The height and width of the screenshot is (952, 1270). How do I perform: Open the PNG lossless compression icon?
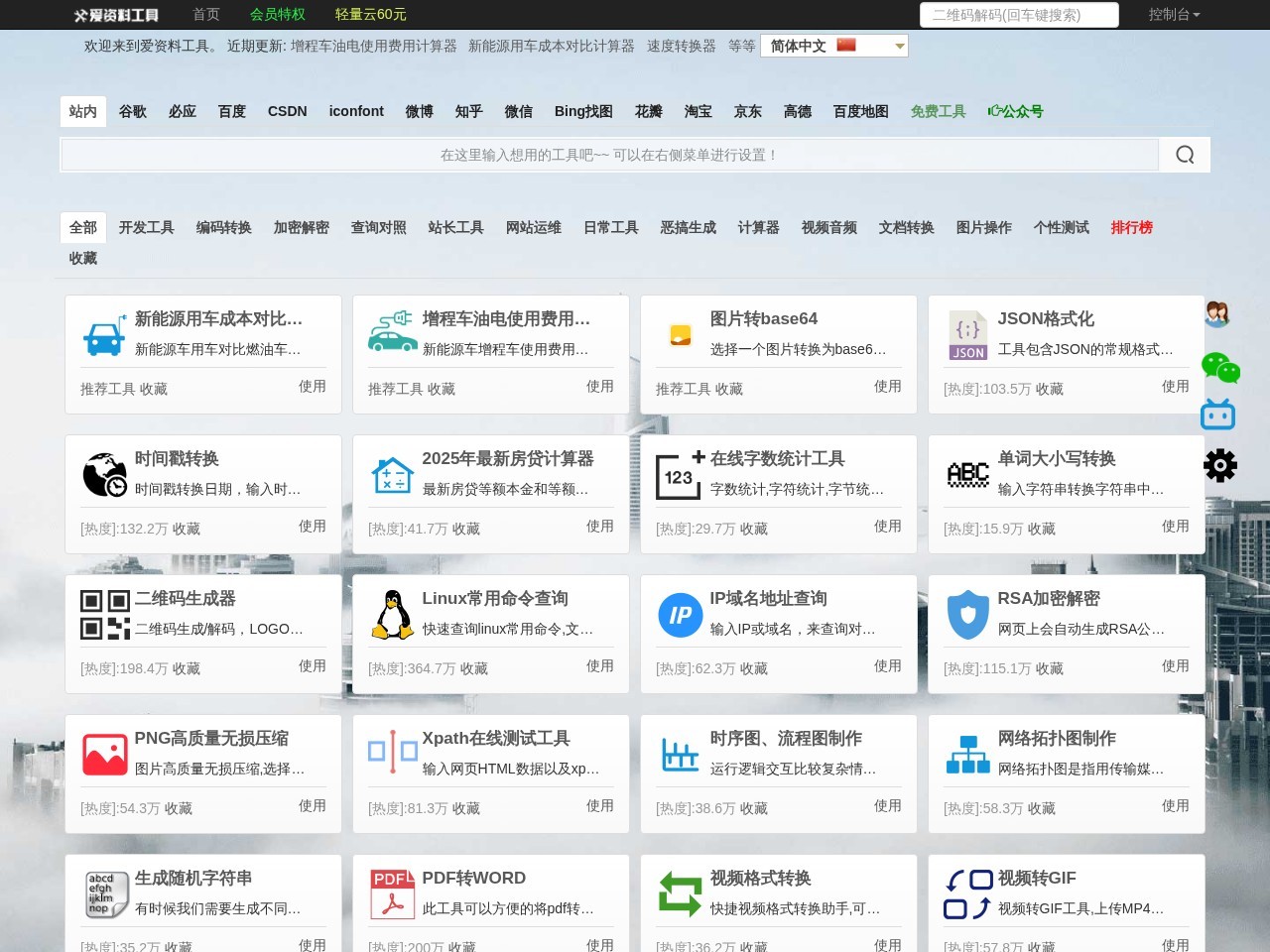pos(105,755)
